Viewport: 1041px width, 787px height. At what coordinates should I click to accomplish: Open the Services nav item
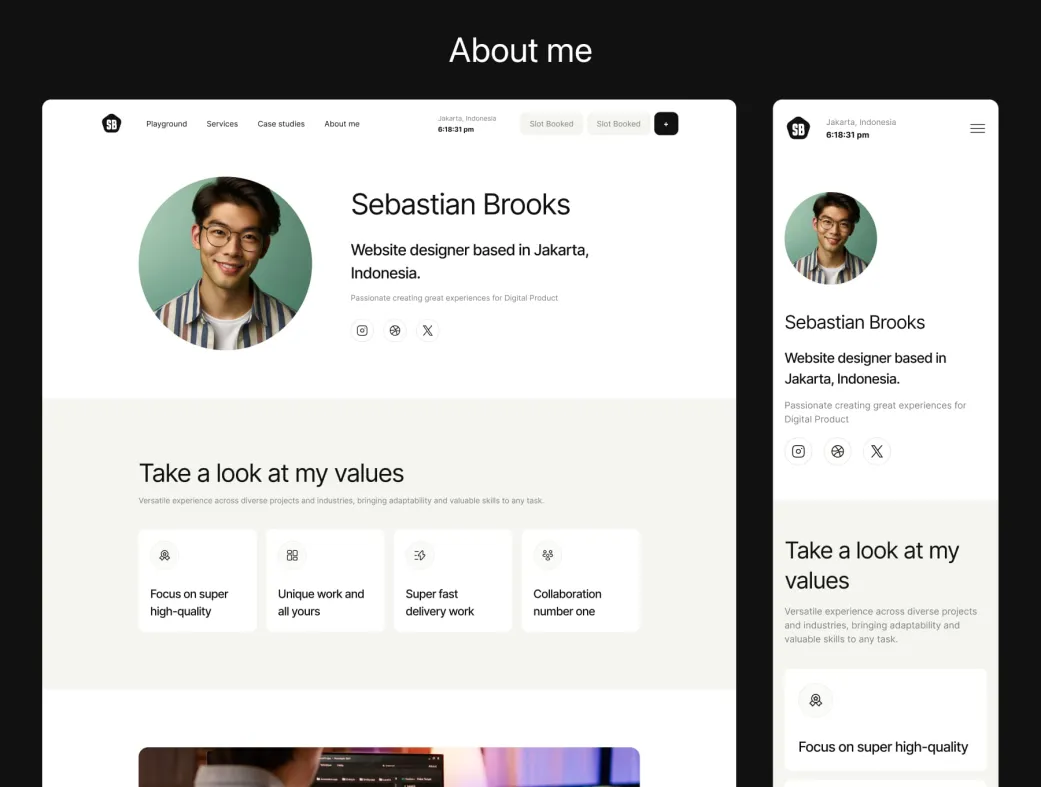[x=222, y=124]
